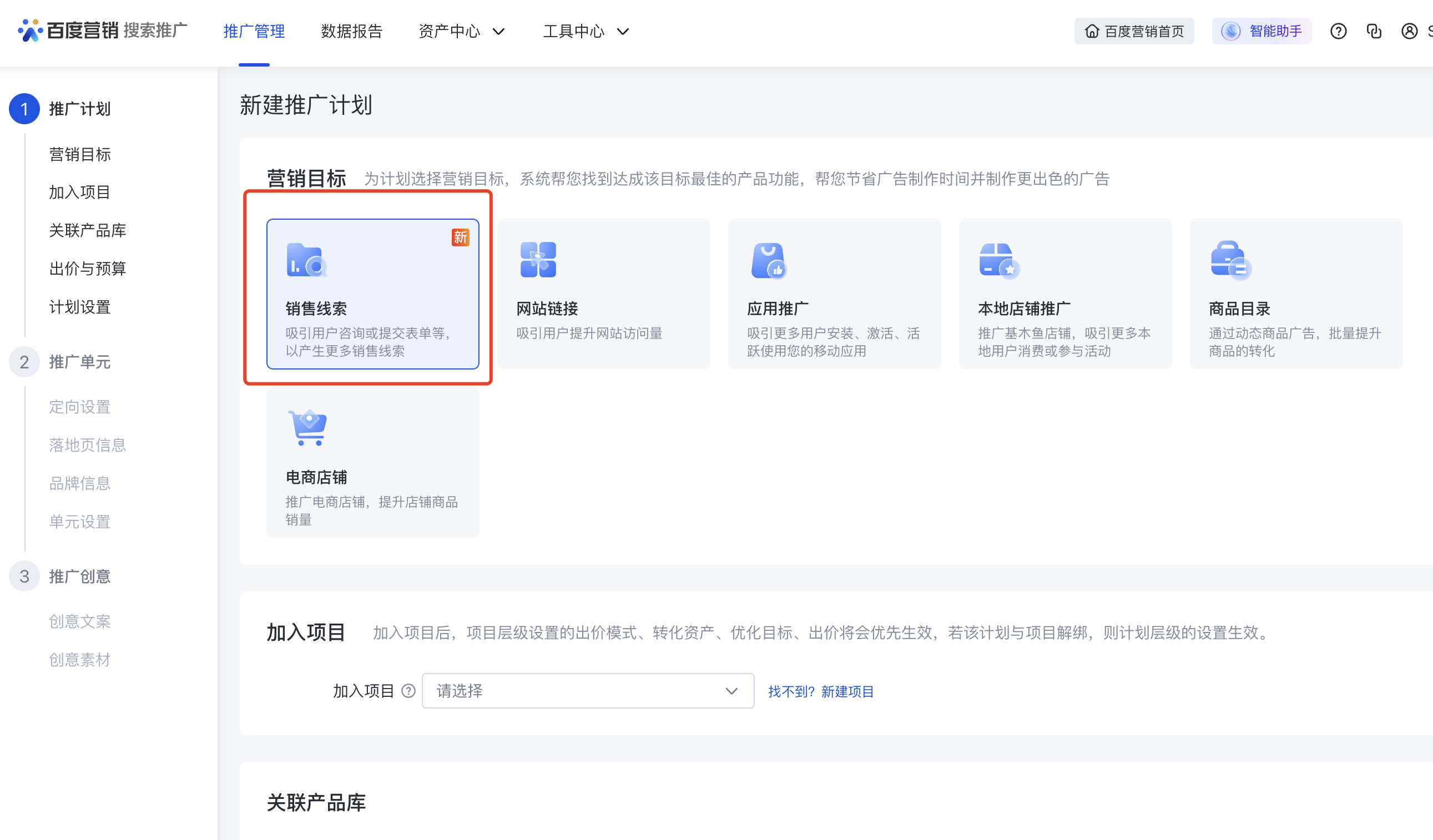This screenshot has width=1433, height=840.
Task: Click the 智能助手 assistant orb icon
Action: pyautogui.click(x=1230, y=31)
